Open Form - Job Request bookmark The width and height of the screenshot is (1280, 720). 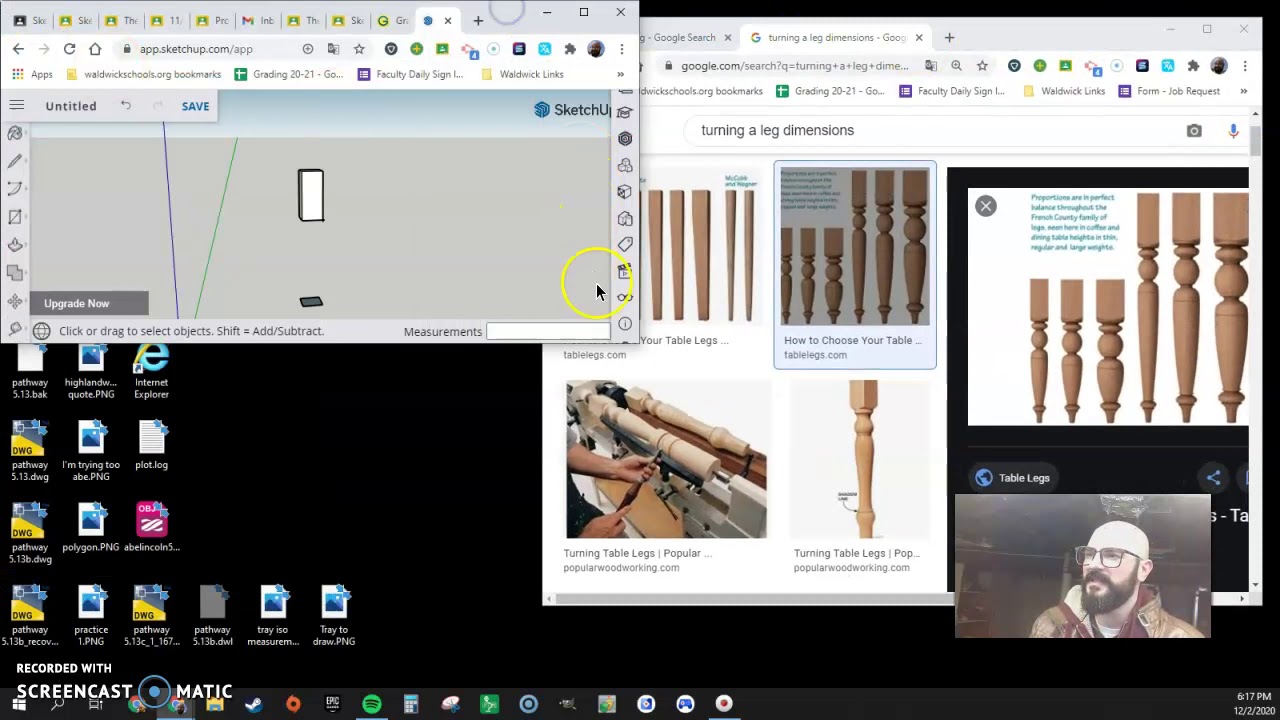tap(1170, 91)
